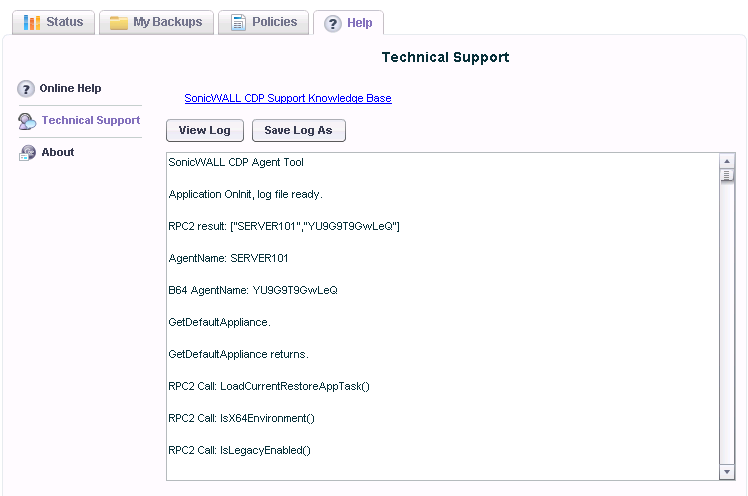
Task: Click the Online Help question icon
Action: [26, 89]
